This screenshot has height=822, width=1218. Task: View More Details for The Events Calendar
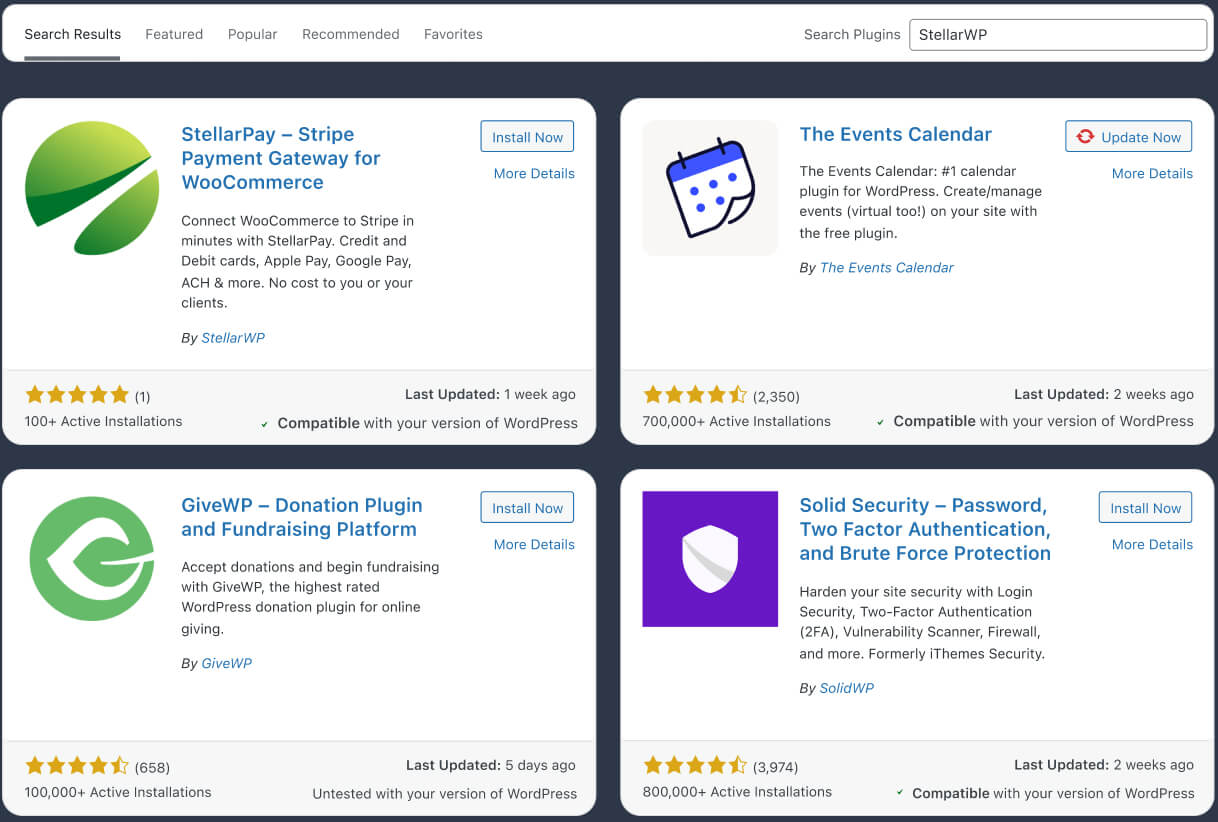[1152, 173]
